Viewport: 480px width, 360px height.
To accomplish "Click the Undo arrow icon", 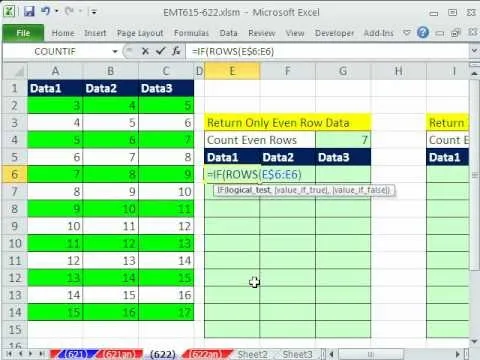I will coord(46,11).
